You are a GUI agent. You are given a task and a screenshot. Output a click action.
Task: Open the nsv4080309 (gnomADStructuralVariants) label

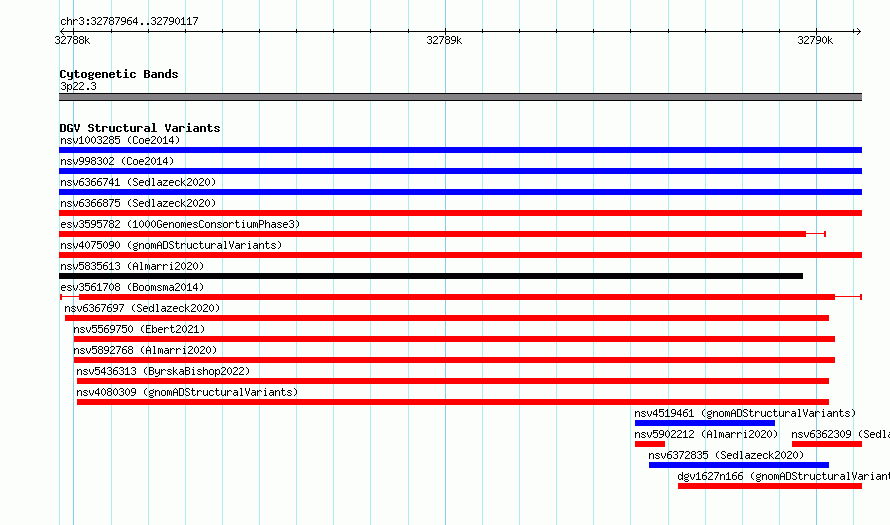[187, 392]
